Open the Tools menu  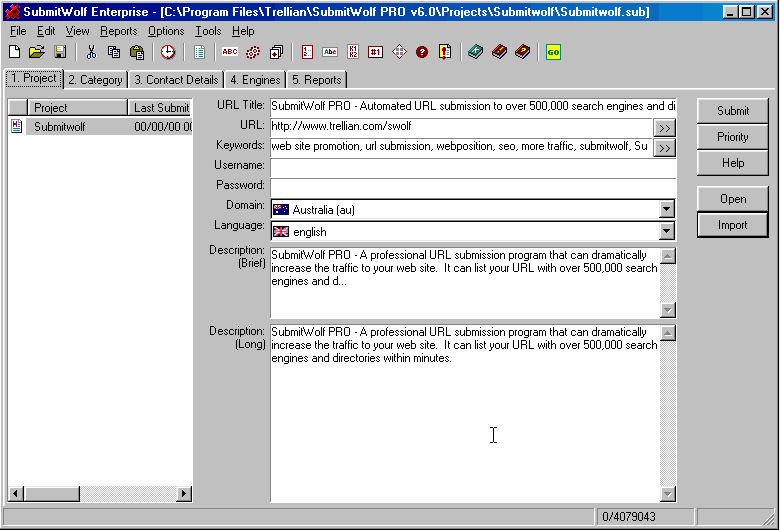(208, 31)
